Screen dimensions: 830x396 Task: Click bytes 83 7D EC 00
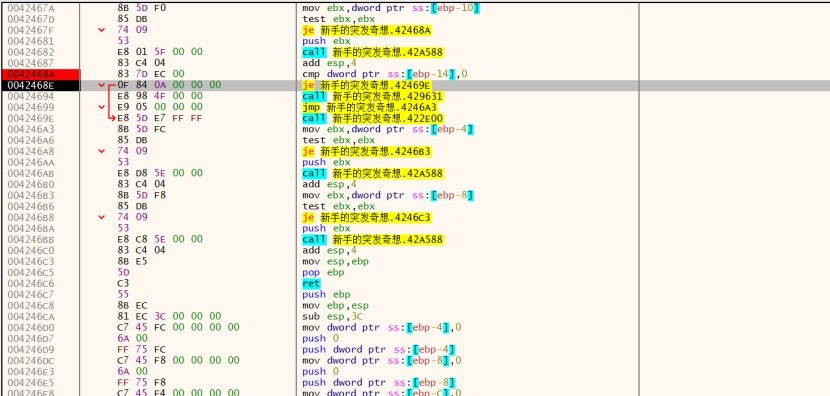point(151,74)
